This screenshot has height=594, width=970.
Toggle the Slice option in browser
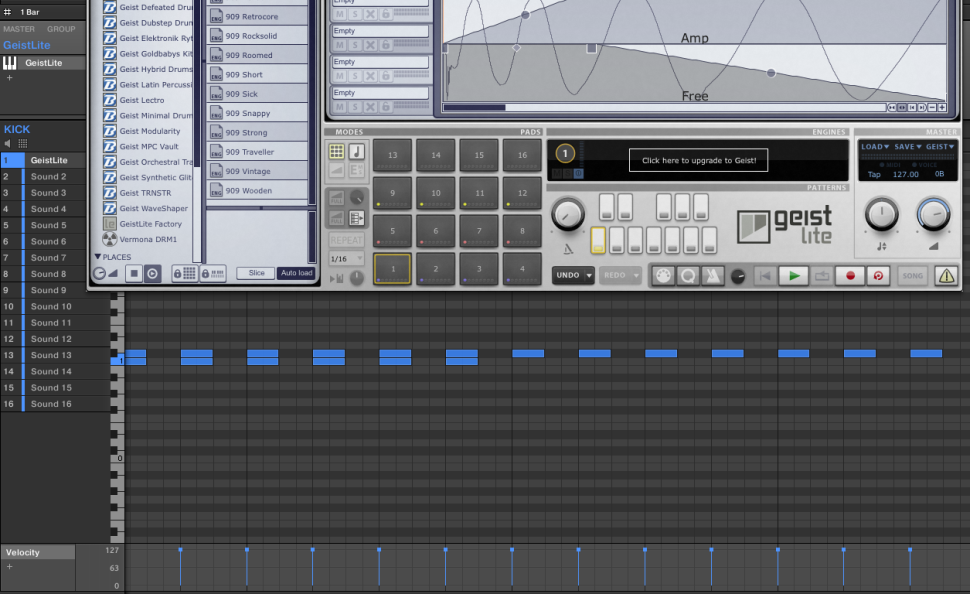pyautogui.click(x=256, y=273)
